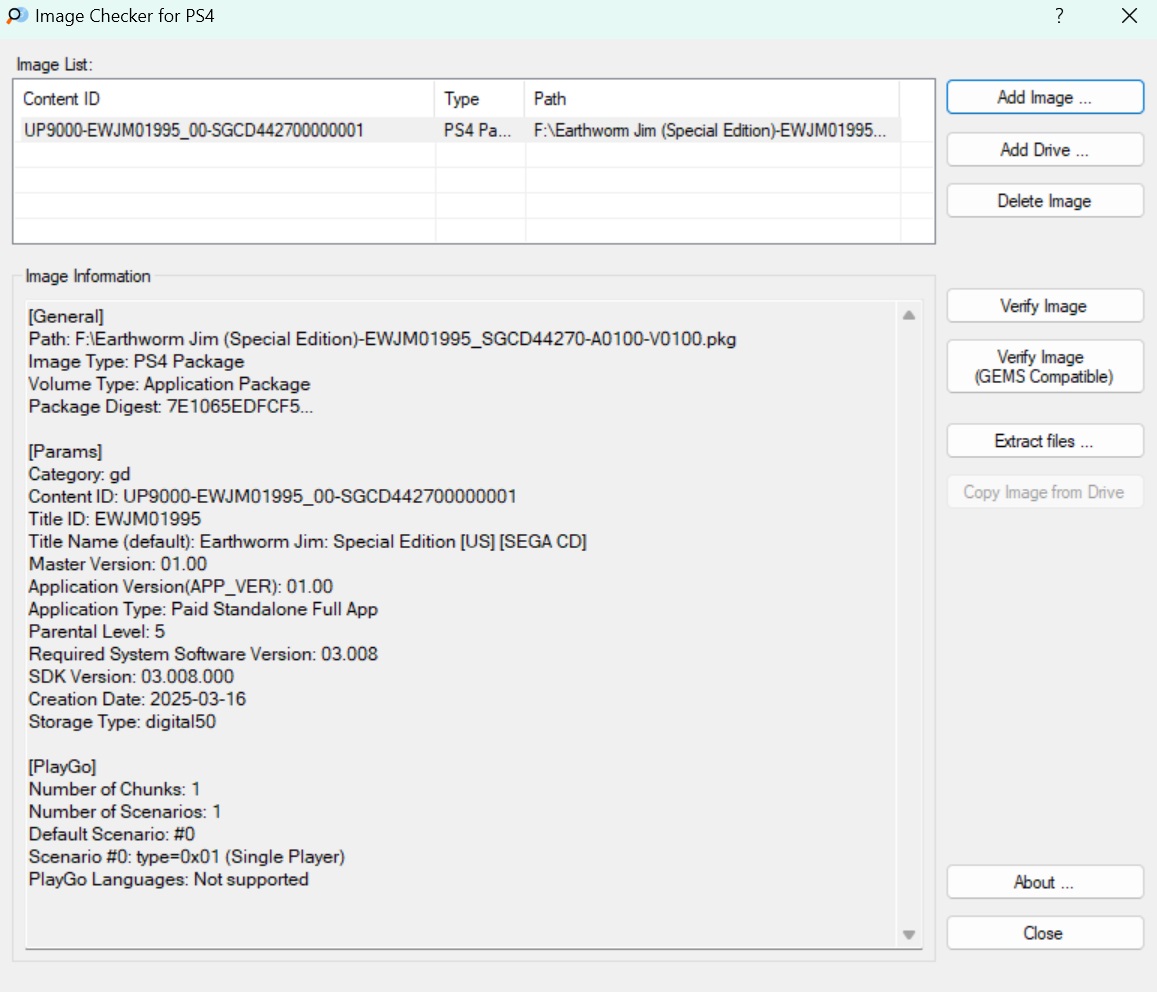1157x992 pixels.
Task: Click the Earthworm Jim path cell in the list
Action: pos(710,130)
